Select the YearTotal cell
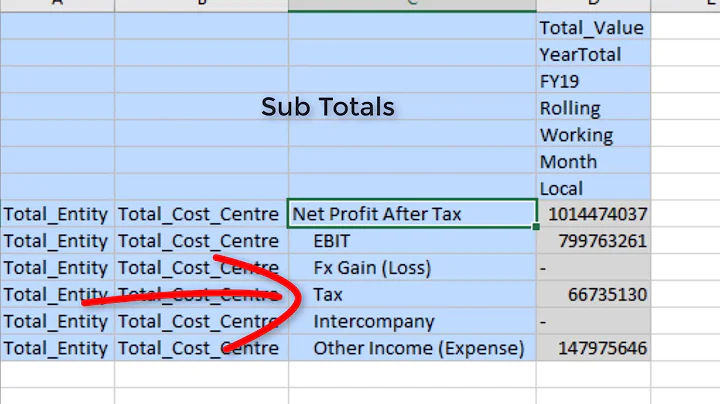Screen dimensions: 720x404 click(x=593, y=53)
